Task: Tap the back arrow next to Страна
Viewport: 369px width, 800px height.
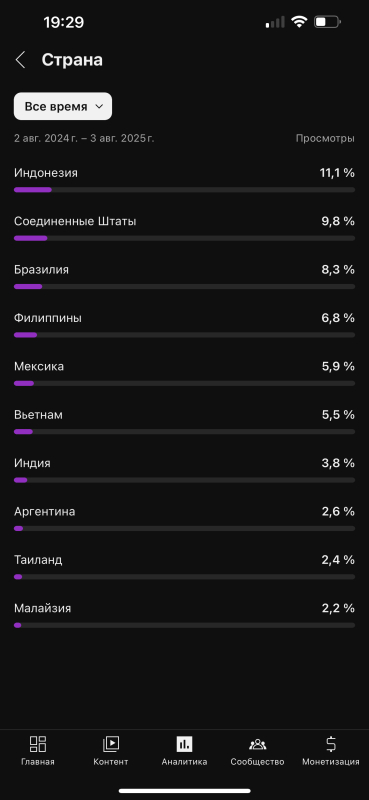Action: 20,60
